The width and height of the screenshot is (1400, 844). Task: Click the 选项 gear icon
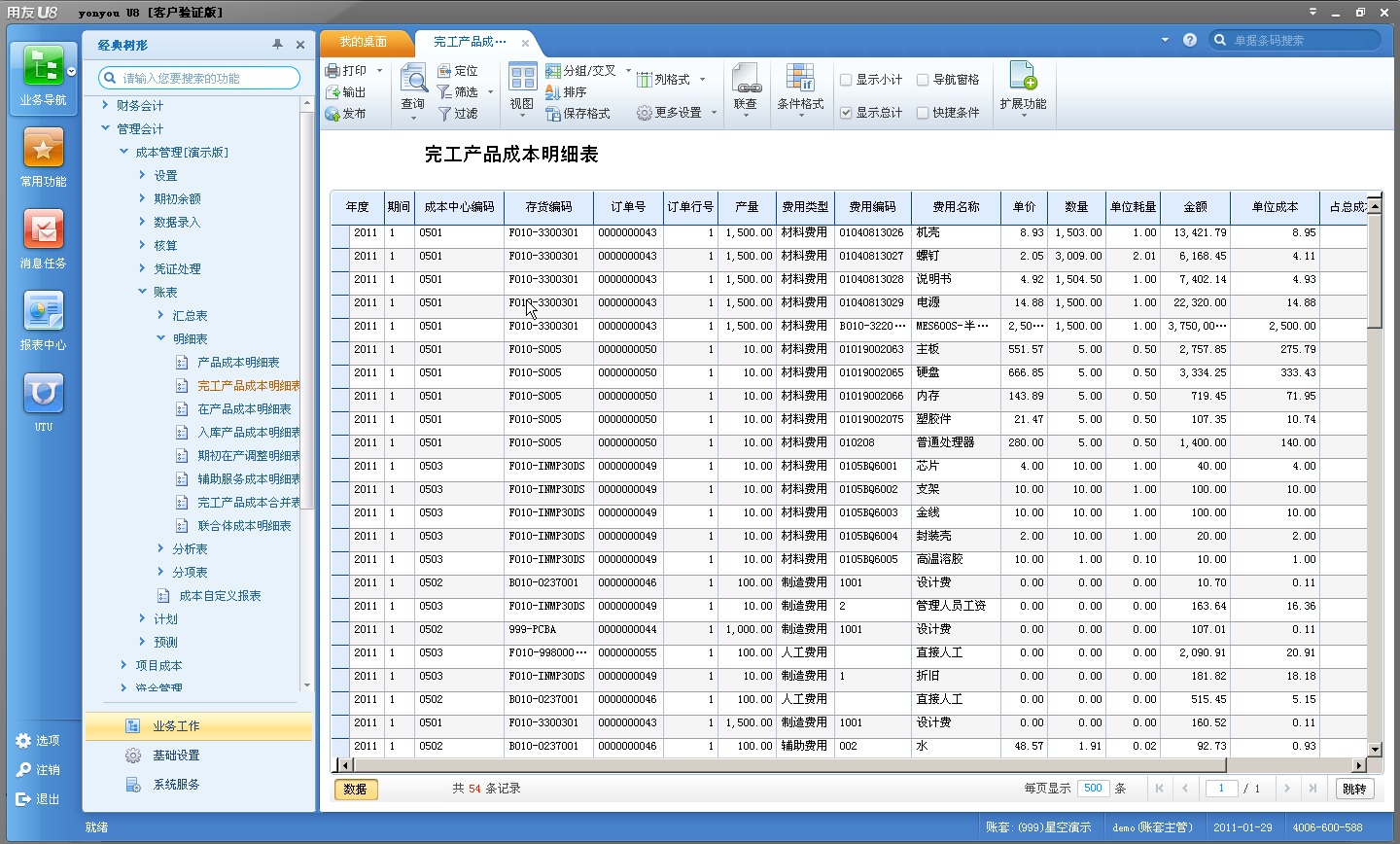click(24, 741)
